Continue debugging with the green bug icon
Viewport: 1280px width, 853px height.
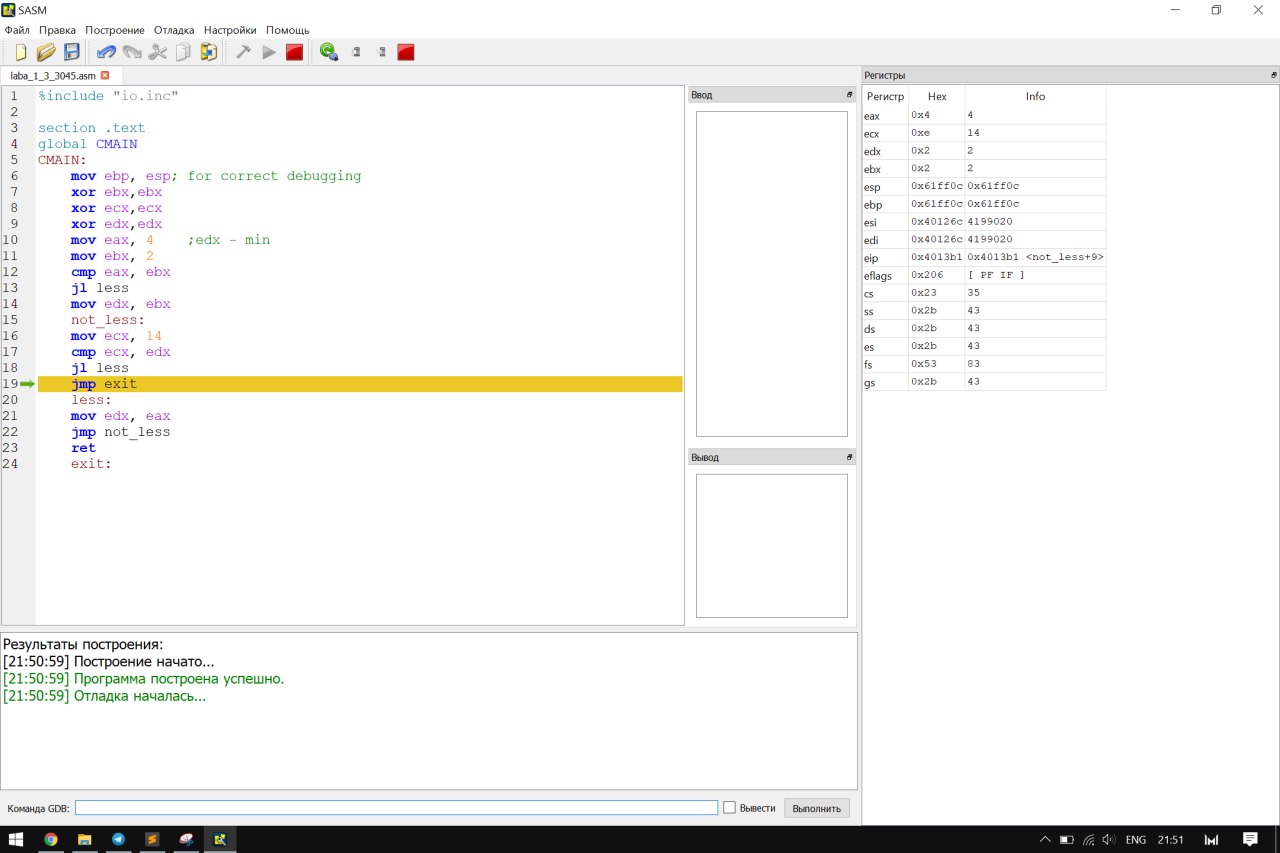328,52
